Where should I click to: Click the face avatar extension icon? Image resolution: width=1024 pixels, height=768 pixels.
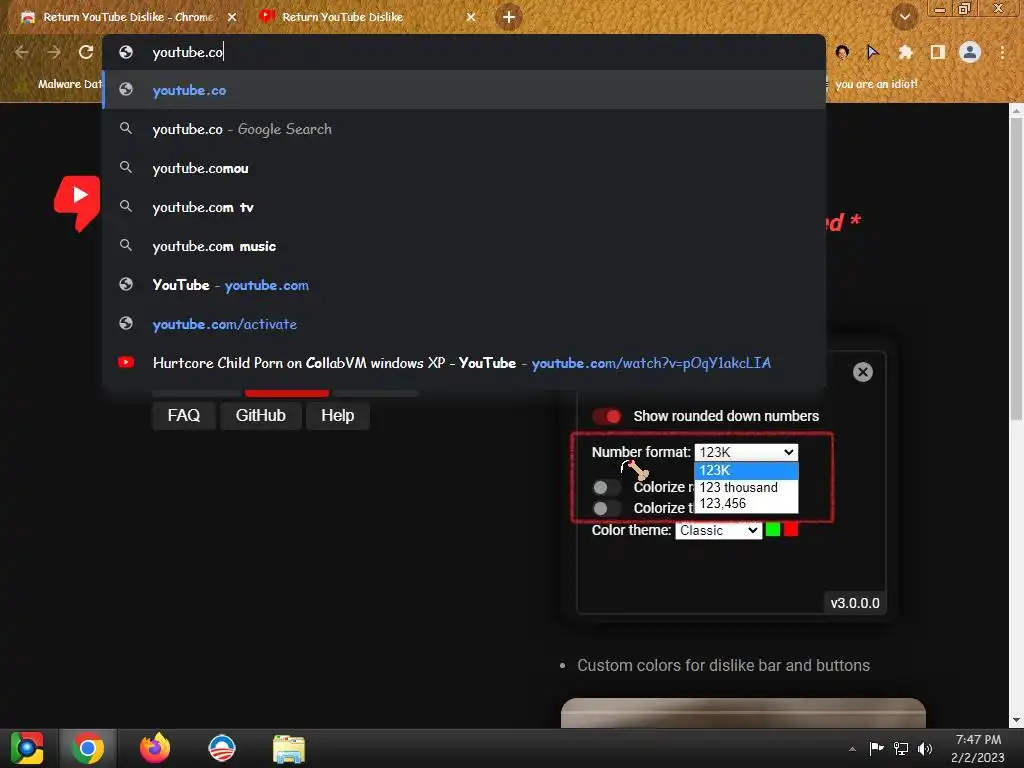(x=842, y=52)
